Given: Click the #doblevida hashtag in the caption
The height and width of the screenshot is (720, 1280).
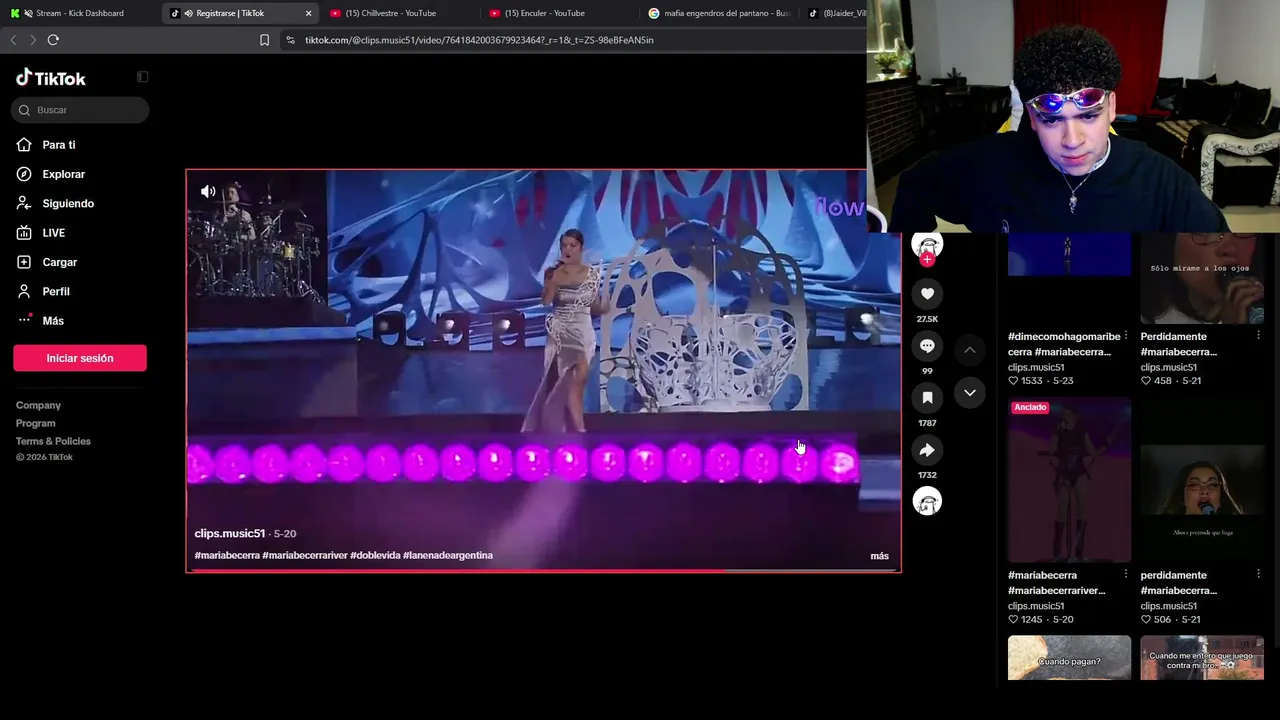Looking at the screenshot, I should (x=375, y=555).
